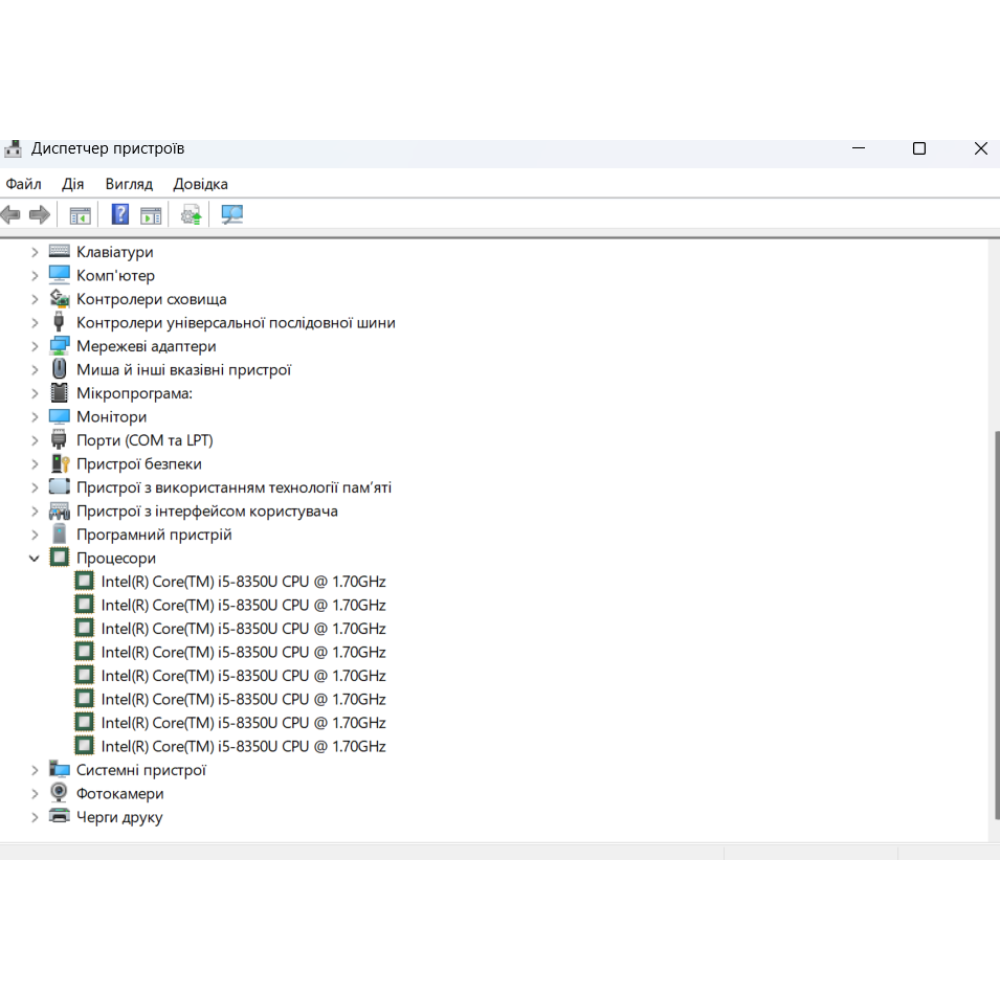Click the update device driver toolbar icon
Image resolution: width=1000 pixels, height=1000 pixels.
[191, 215]
